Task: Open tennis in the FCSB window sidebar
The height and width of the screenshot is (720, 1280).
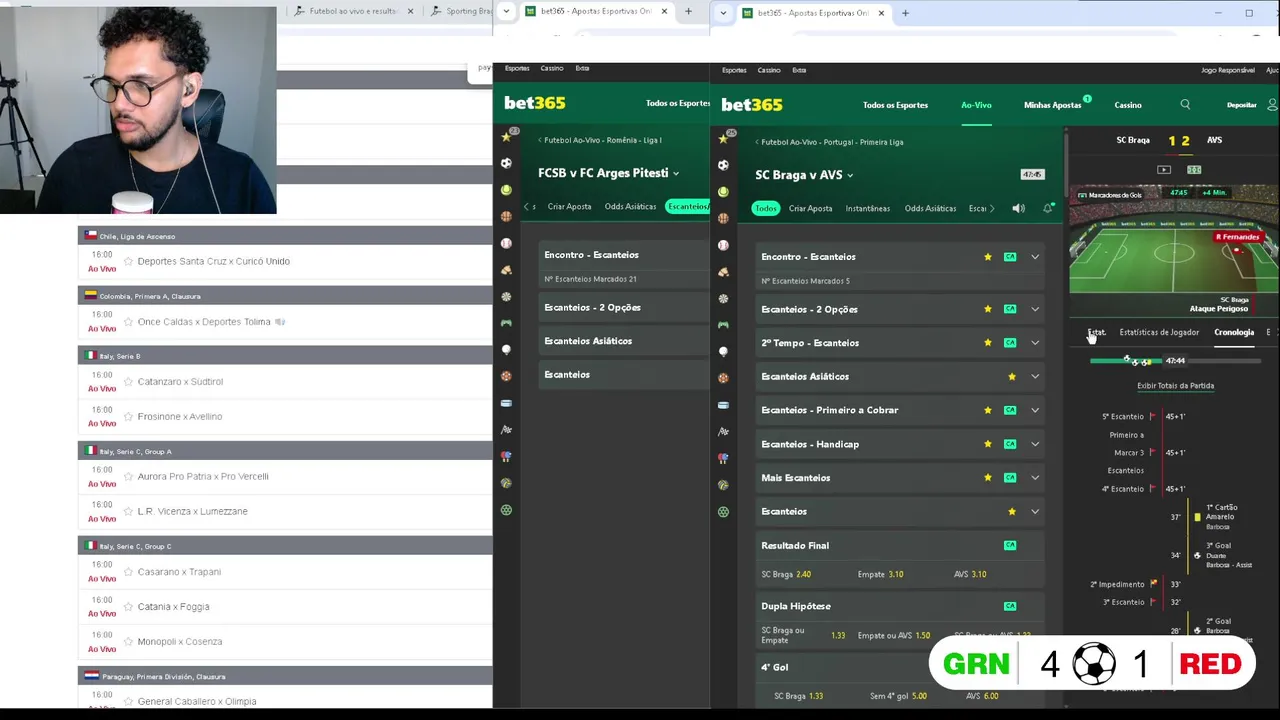Action: click(x=506, y=190)
